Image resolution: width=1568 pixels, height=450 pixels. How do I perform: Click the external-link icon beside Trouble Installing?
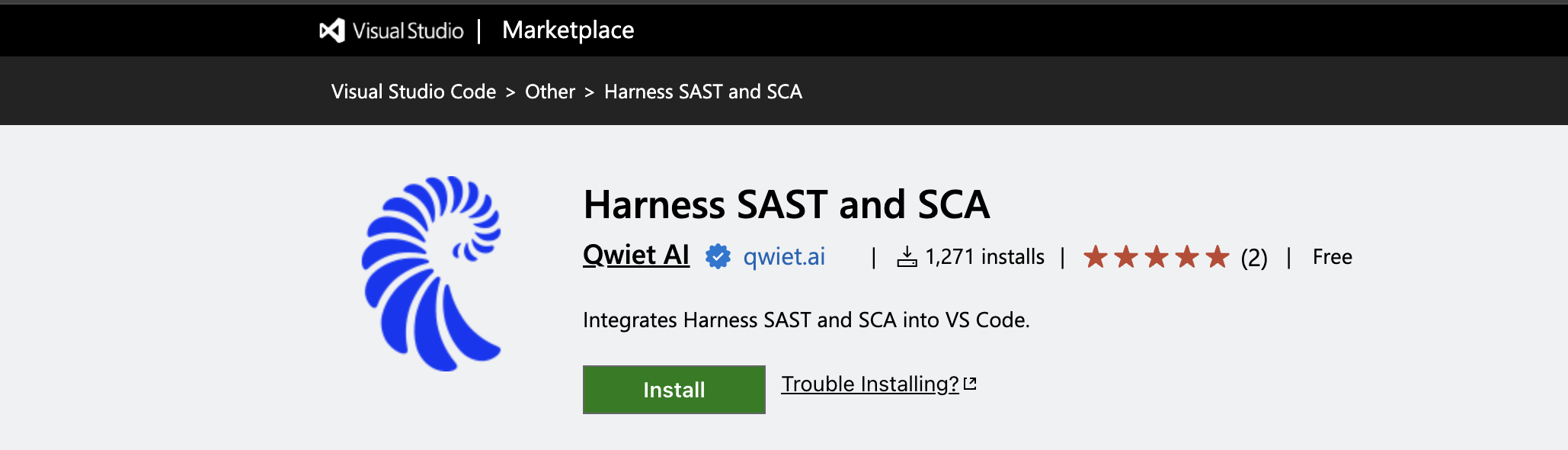click(970, 384)
